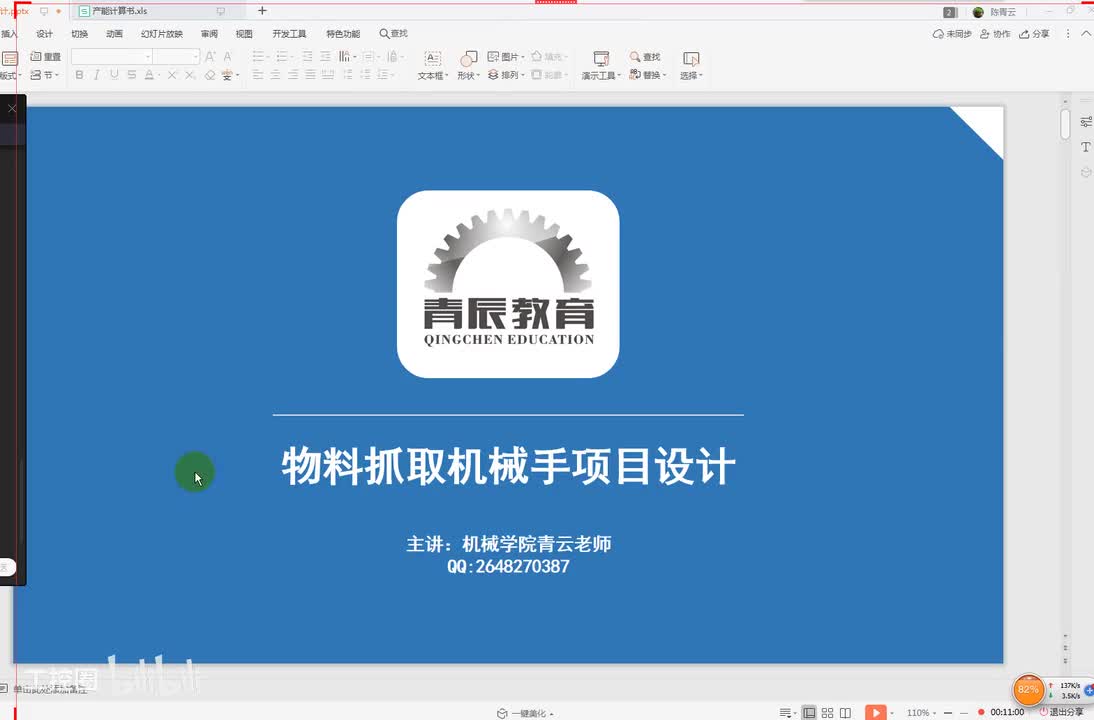
Task: Open the 演示工具 presentation tools menu
Action: tap(601, 66)
